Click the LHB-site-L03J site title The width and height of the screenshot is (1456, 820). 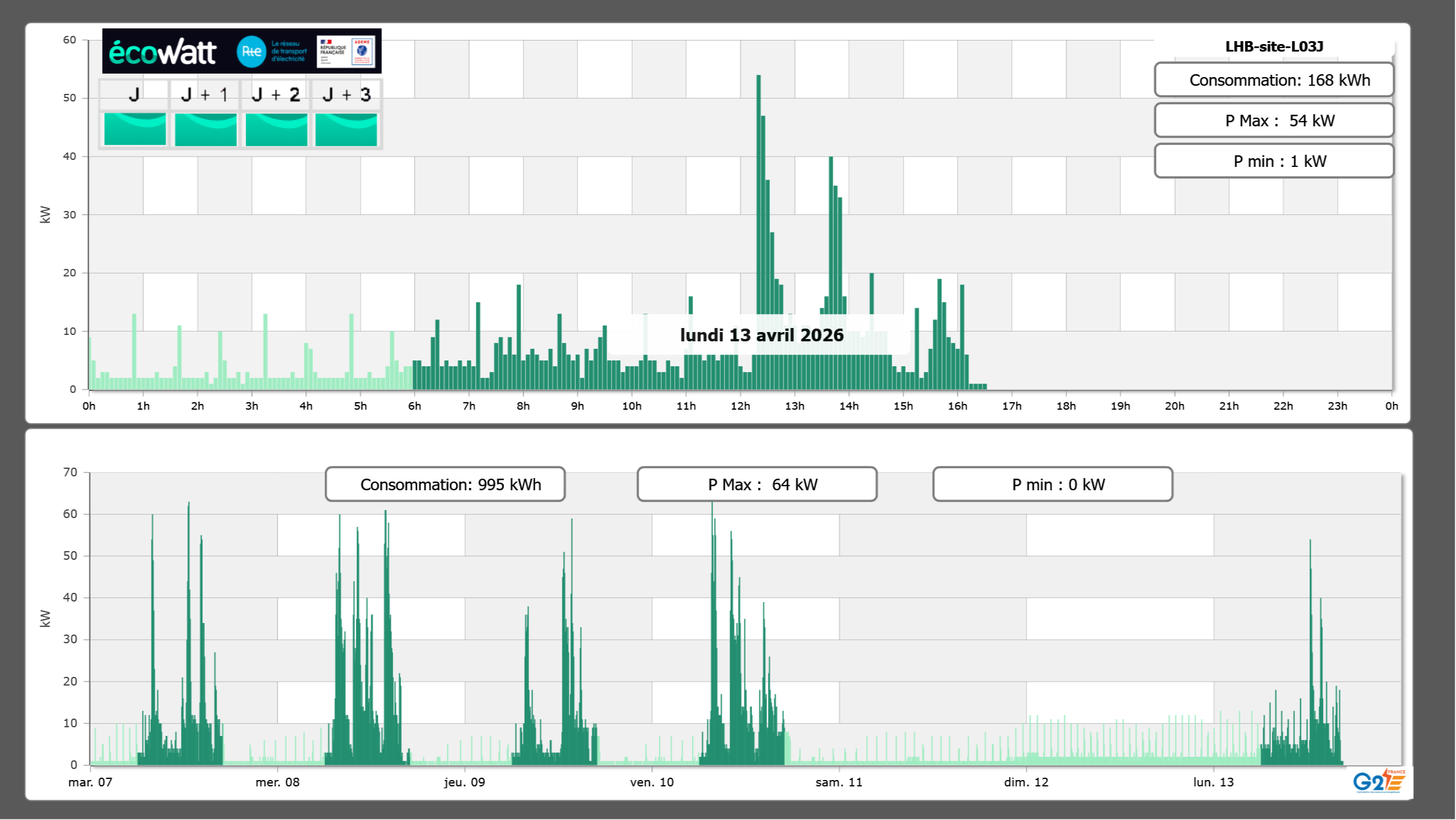[1274, 46]
